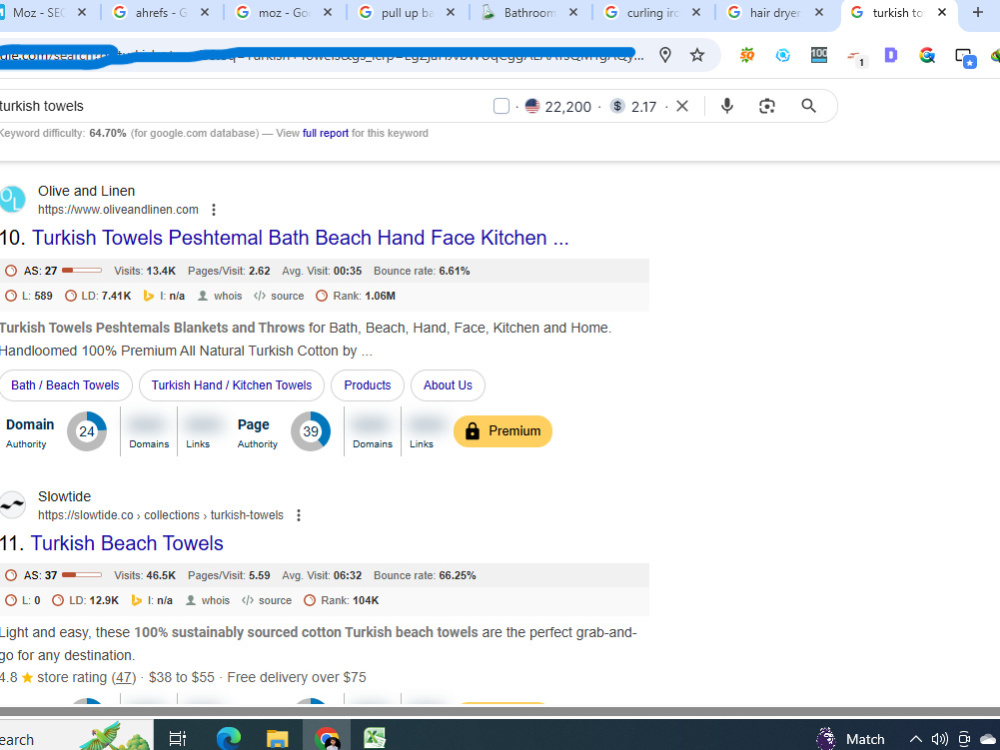This screenshot has height=750, width=1000.
Task: Open more options for Slowtide result
Action: point(298,515)
